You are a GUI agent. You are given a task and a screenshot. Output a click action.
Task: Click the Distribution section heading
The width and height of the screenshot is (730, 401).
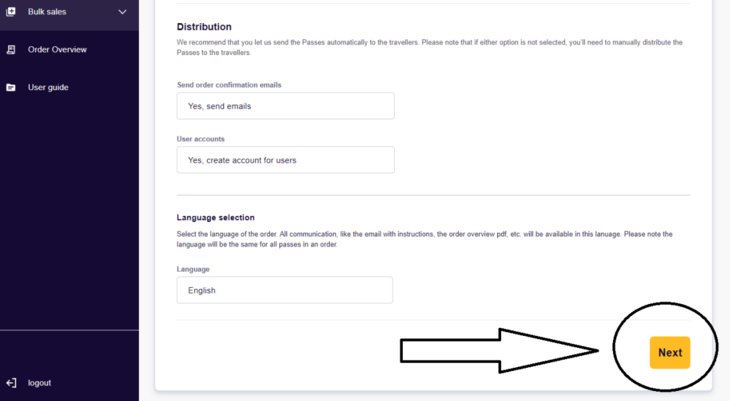point(204,27)
